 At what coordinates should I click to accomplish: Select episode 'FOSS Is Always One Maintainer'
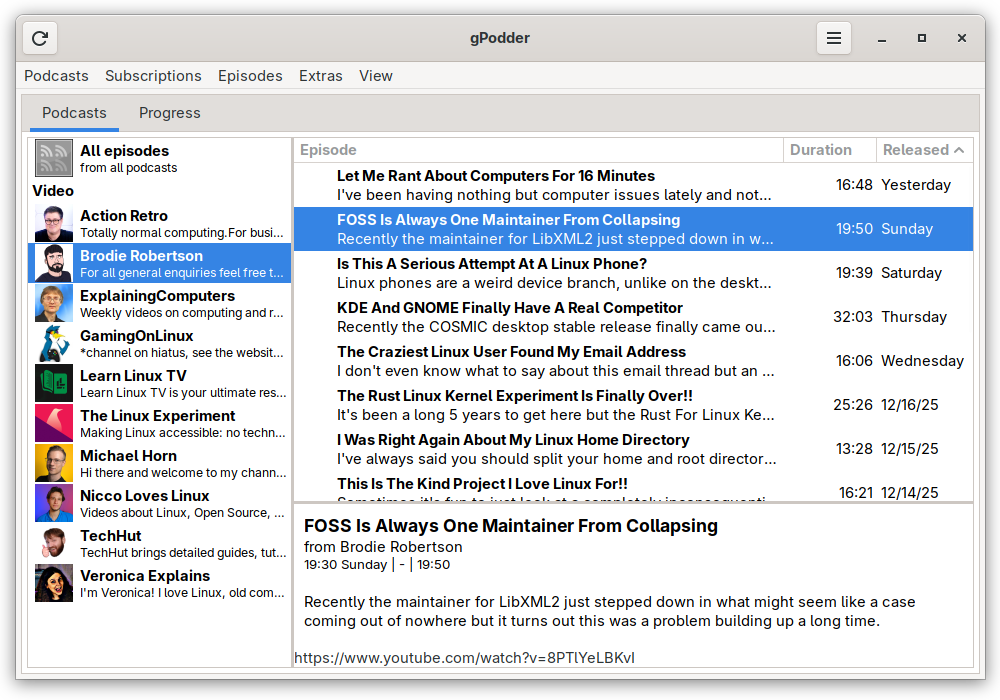tap(633, 229)
